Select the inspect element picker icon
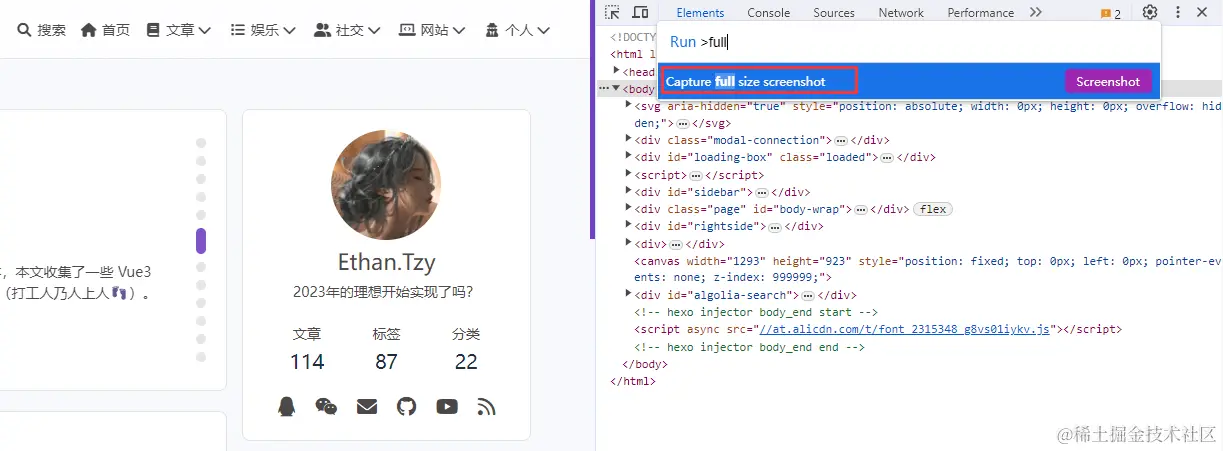The height and width of the screenshot is (451, 1223). click(613, 13)
